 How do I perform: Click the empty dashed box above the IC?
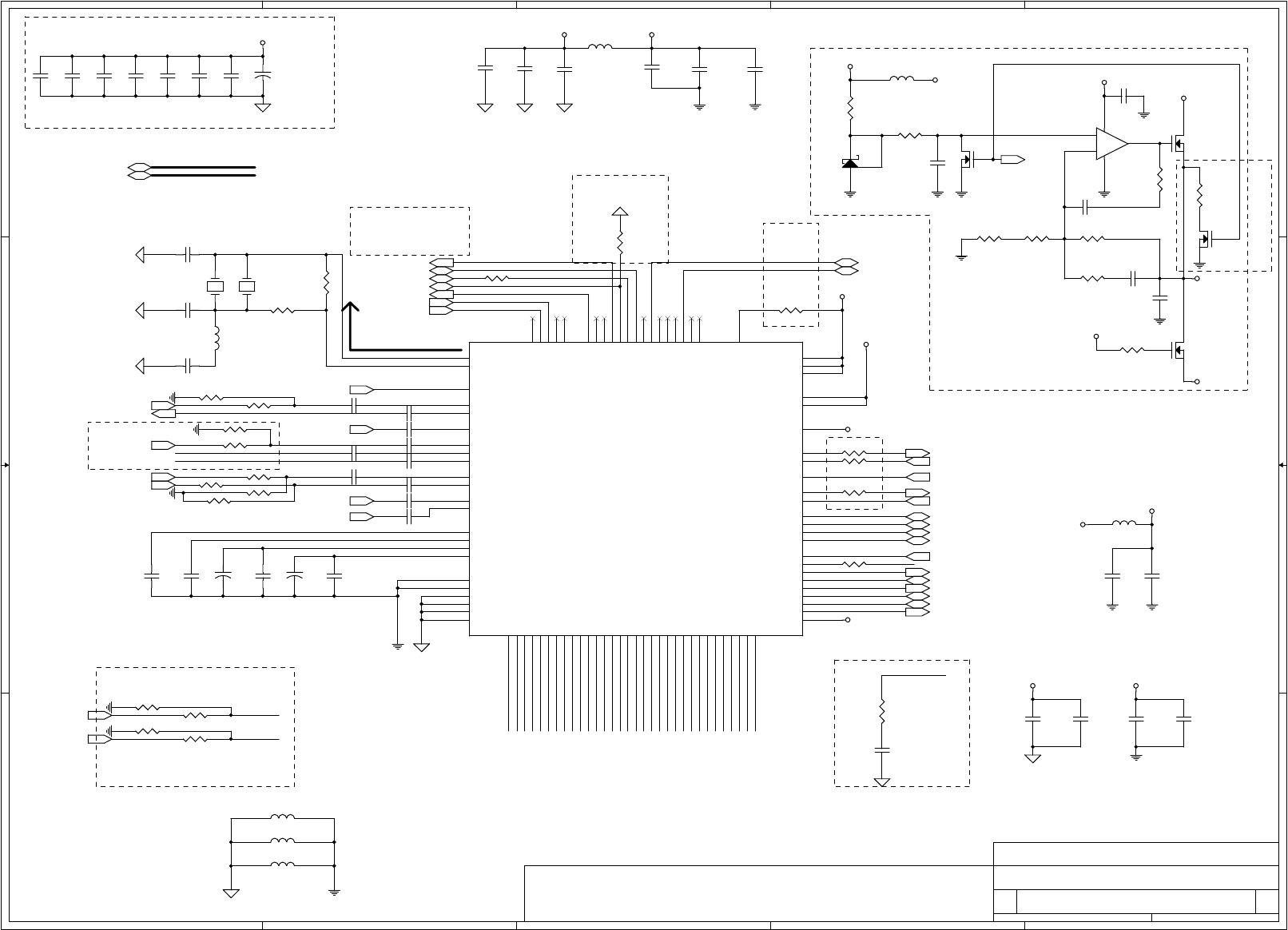[x=409, y=232]
